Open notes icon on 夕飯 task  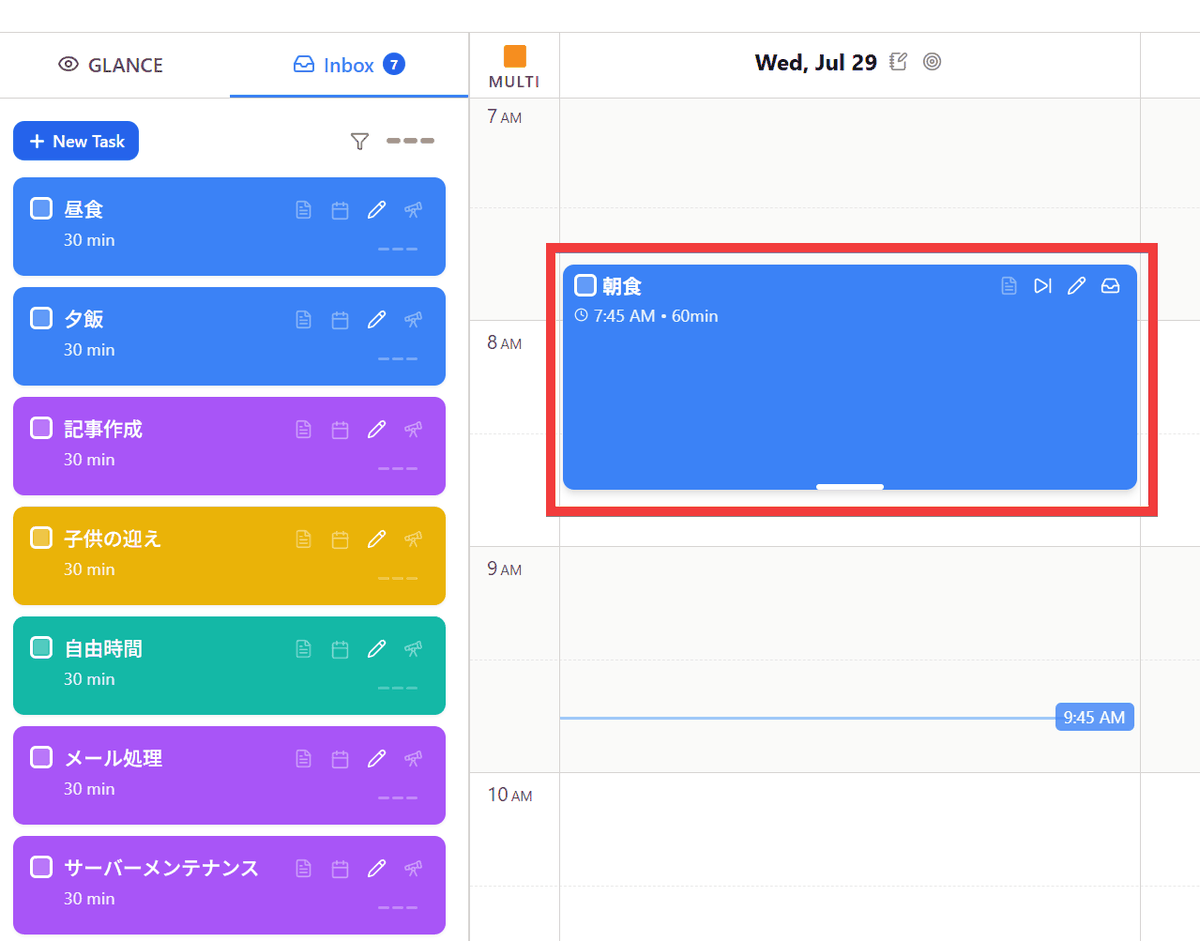(x=303, y=320)
